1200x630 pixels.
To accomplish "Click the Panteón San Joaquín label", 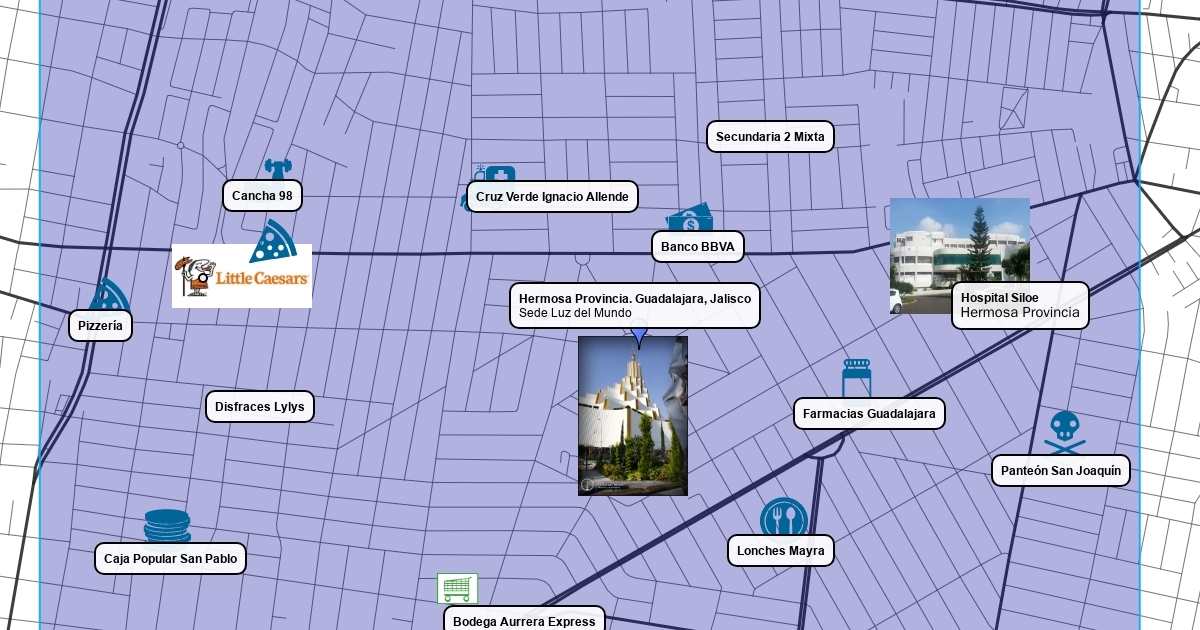I will point(1061,471).
